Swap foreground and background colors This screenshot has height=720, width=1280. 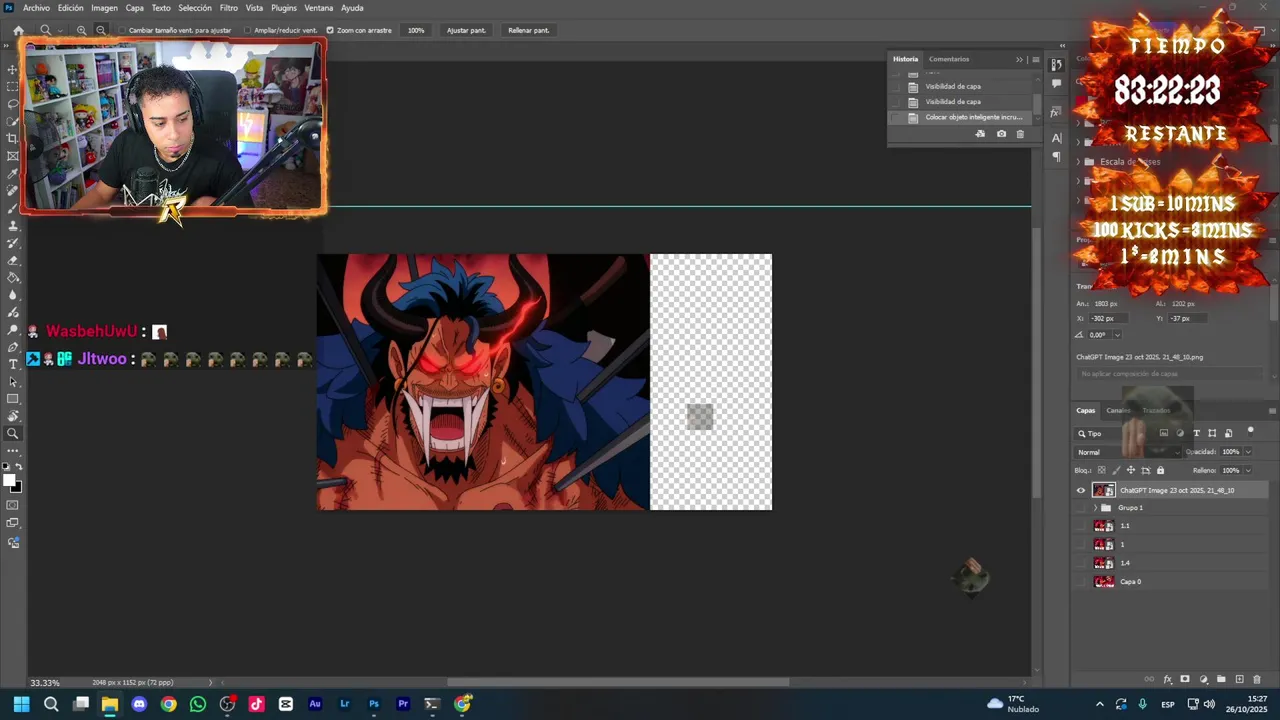(x=17, y=467)
